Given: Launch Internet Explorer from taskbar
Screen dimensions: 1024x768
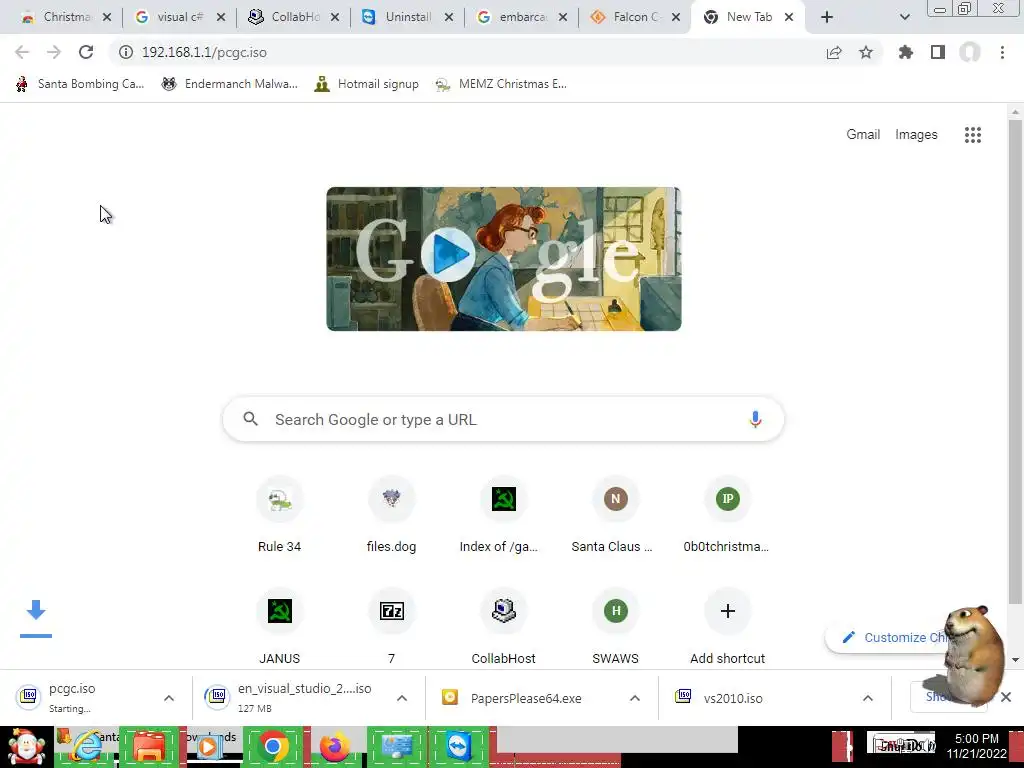Looking at the screenshot, I should point(87,747).
